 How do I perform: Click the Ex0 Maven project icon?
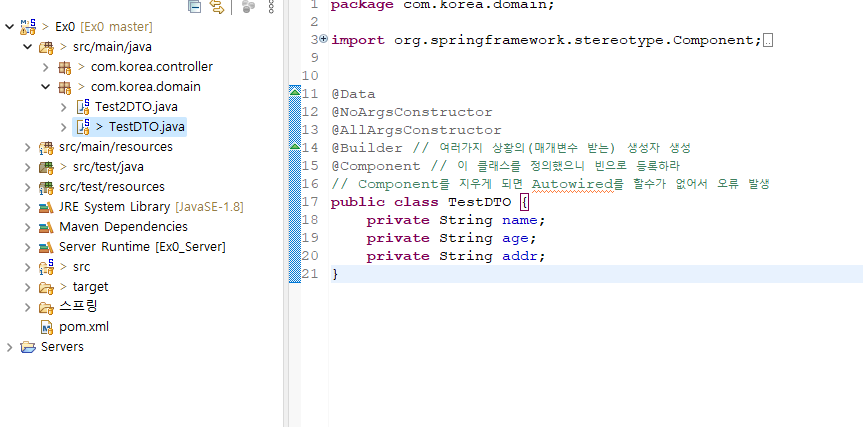[28, 26]
